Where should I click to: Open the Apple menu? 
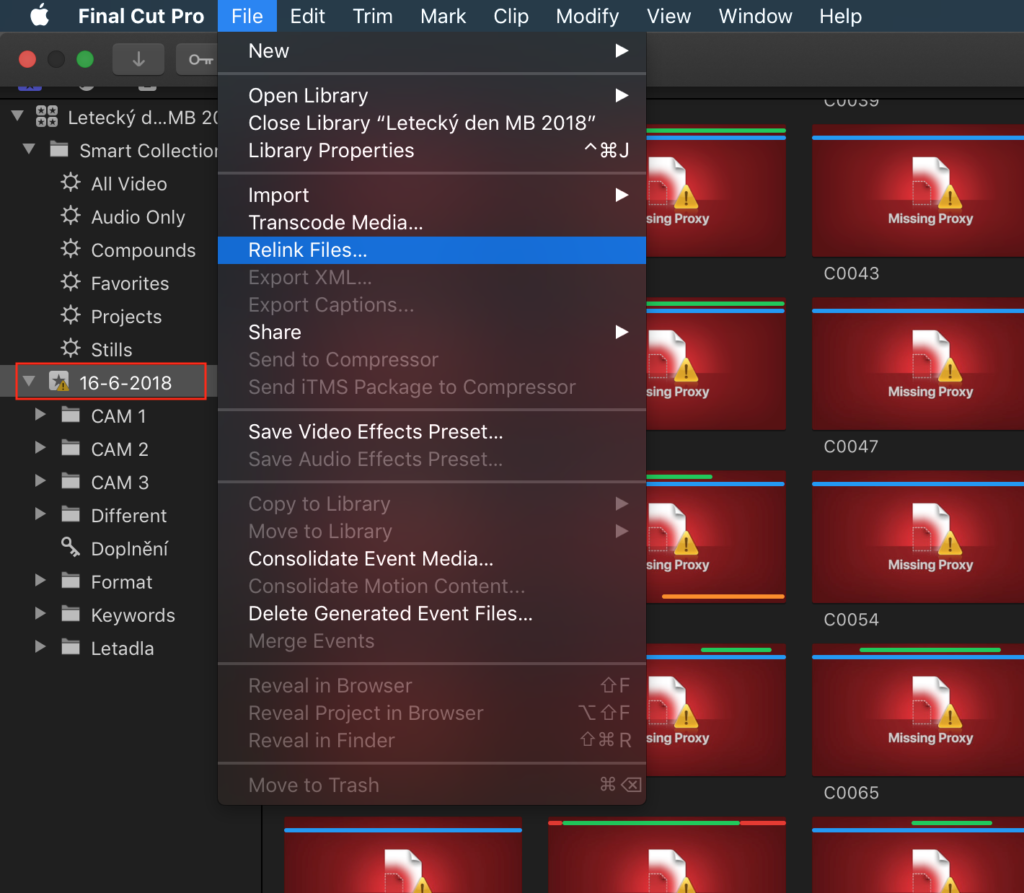coord(39,15)
